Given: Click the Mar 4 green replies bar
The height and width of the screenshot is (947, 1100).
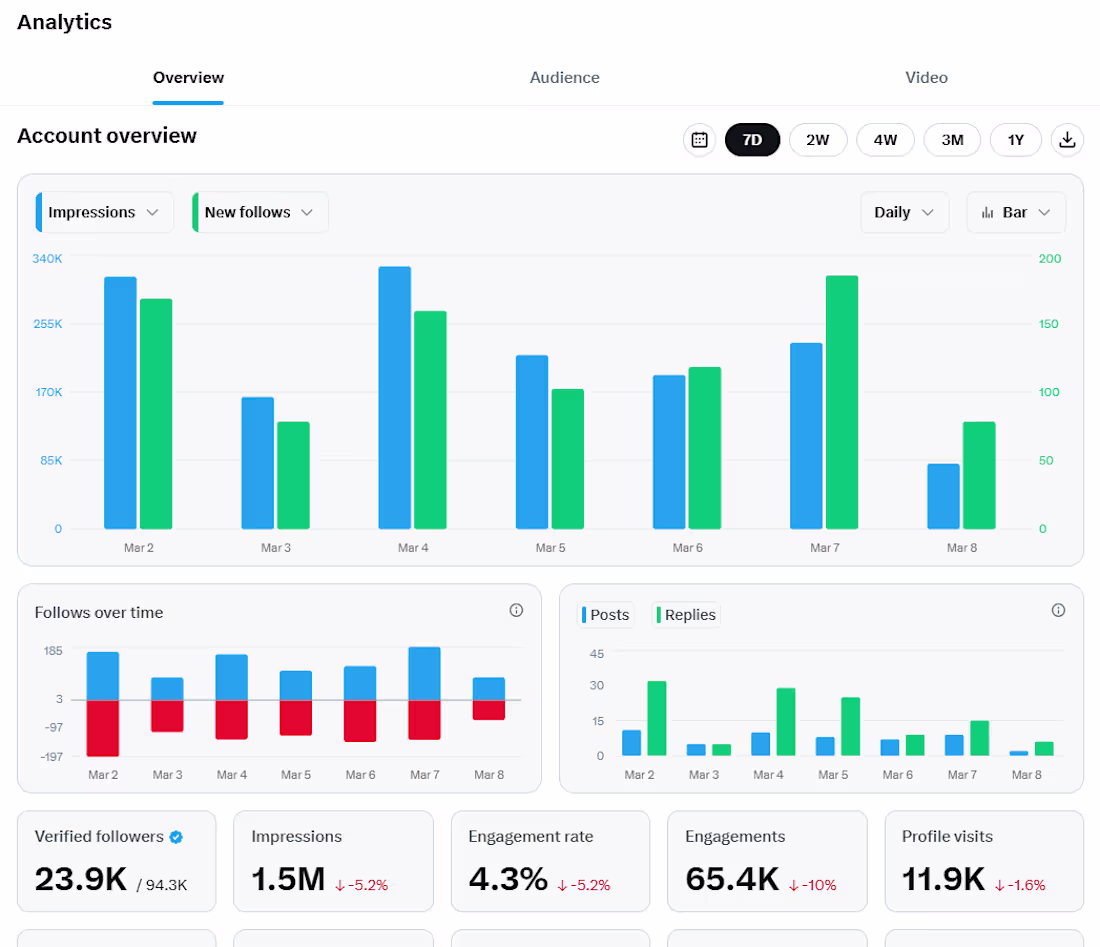Looking at the screenshot, I should 786,722.
